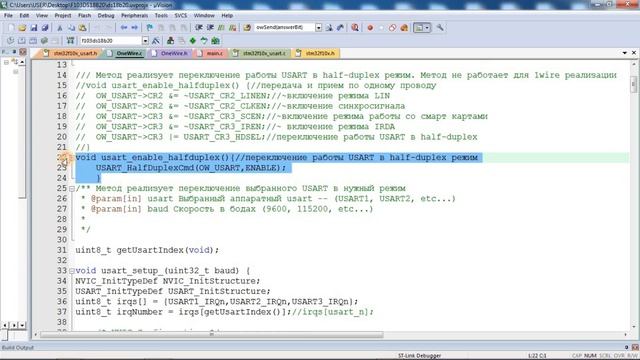Click the Kill all breakpoints icon
The width and height of the screenshot is (640, 360).
tap(404, 28)
